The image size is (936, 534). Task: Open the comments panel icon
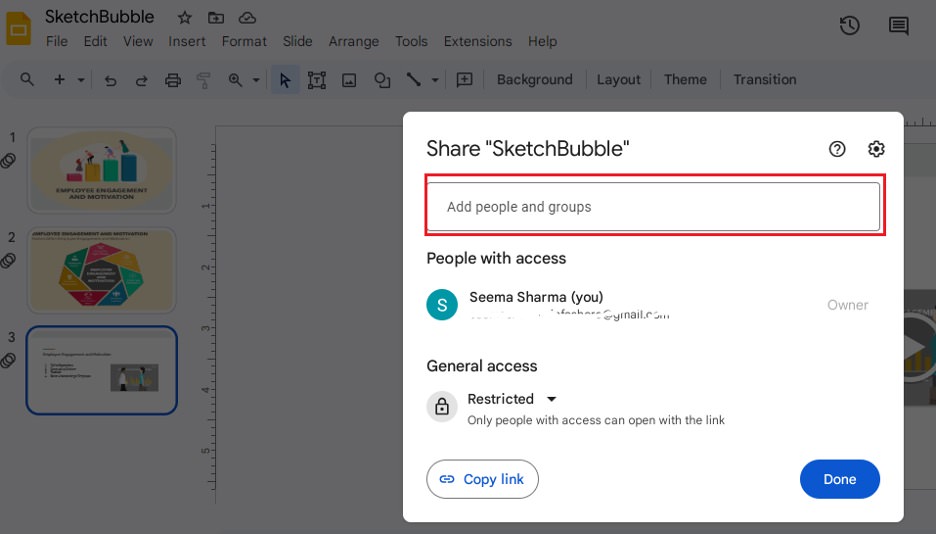(x=898, y=26)
